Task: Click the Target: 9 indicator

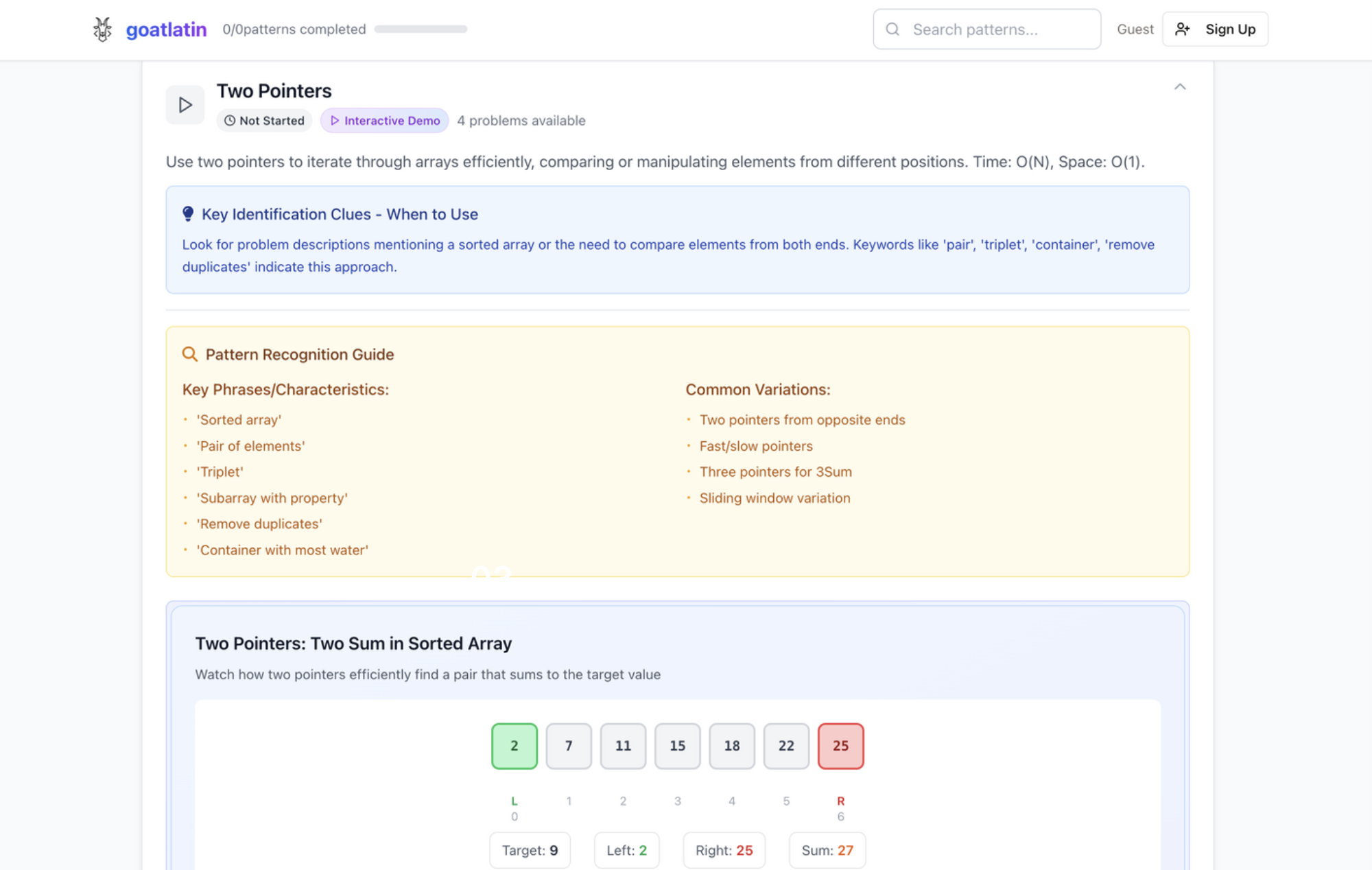Action: (x=530, y=850)
